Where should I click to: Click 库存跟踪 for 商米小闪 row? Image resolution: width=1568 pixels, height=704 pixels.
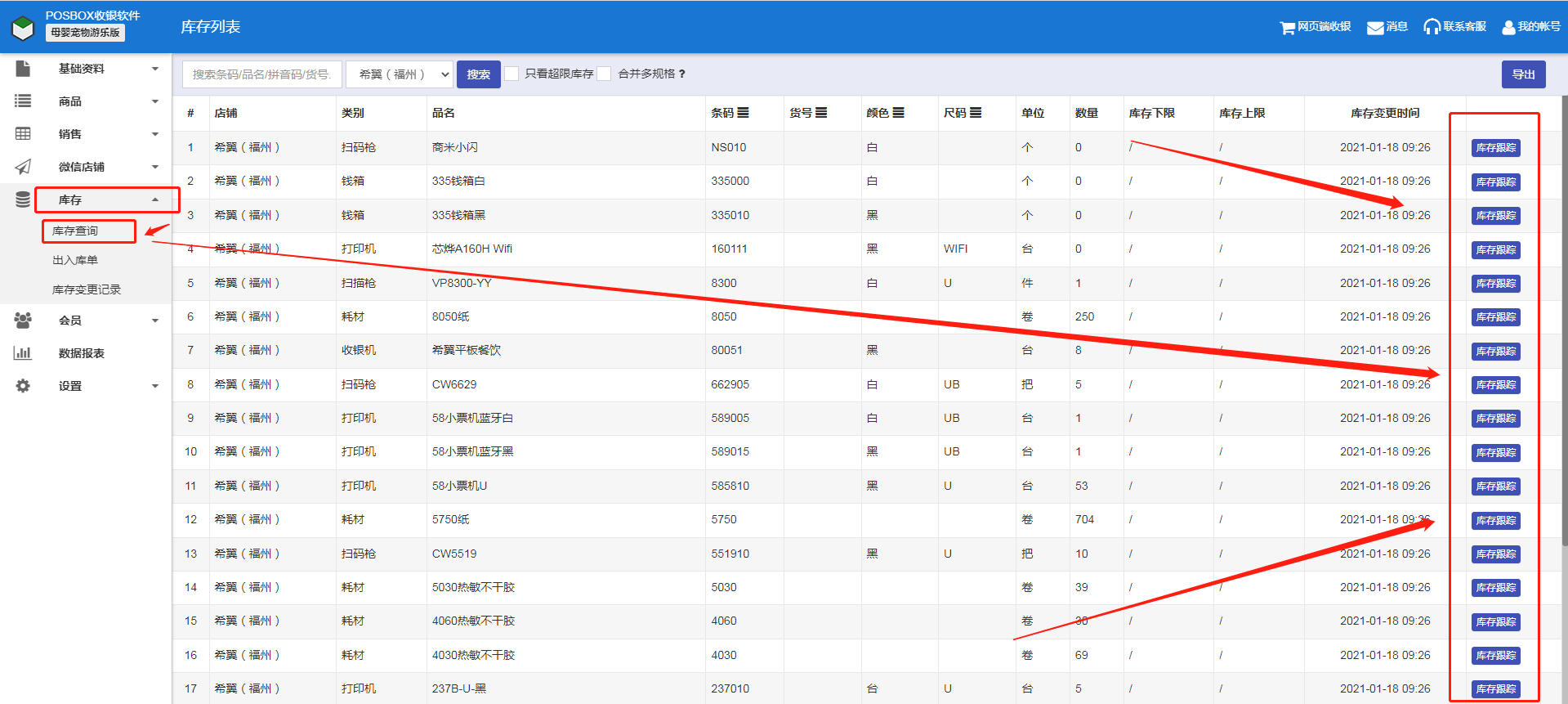[x=1496, y=148]
